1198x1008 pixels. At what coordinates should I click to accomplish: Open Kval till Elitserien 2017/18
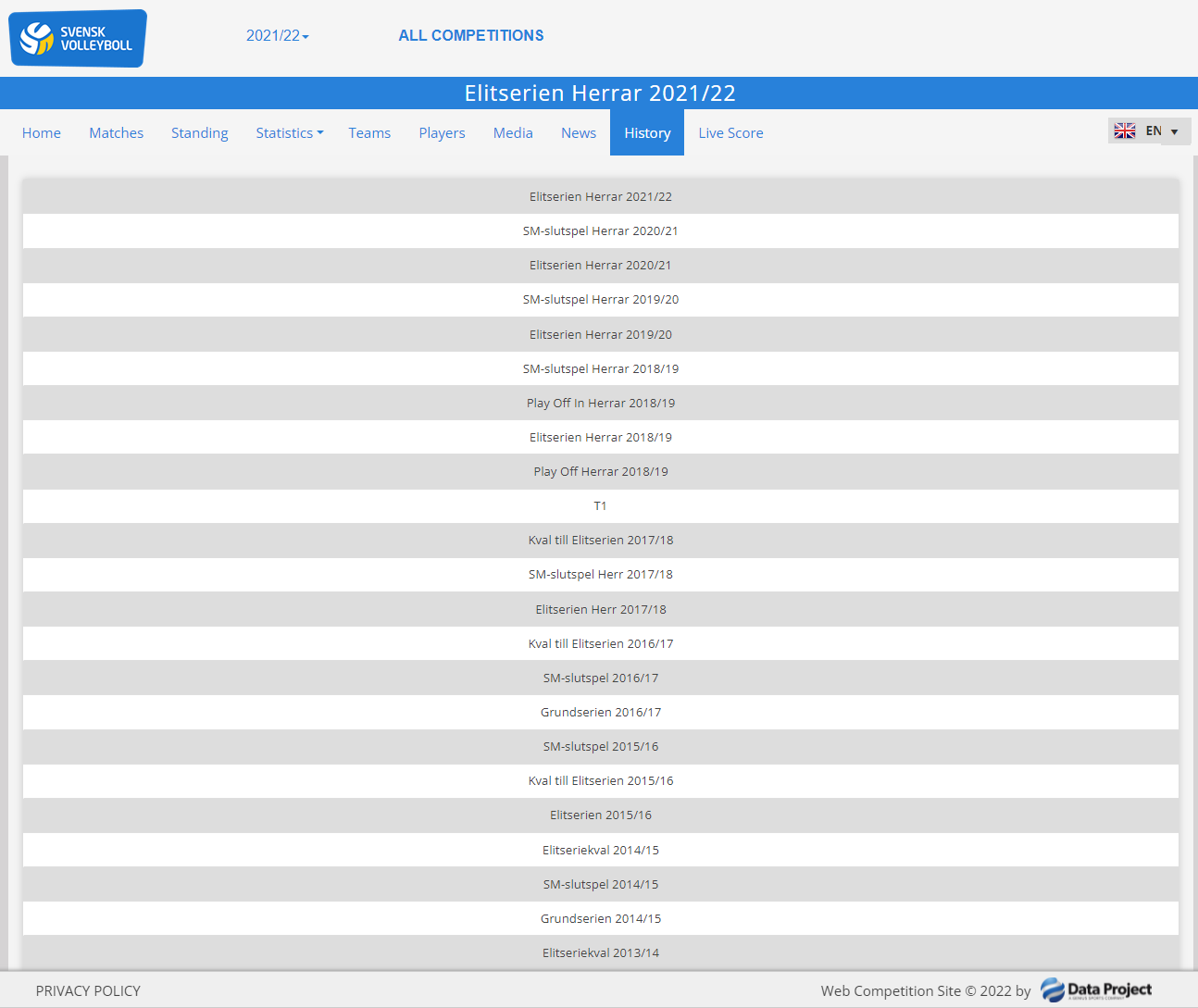click(x=601, y=540)
